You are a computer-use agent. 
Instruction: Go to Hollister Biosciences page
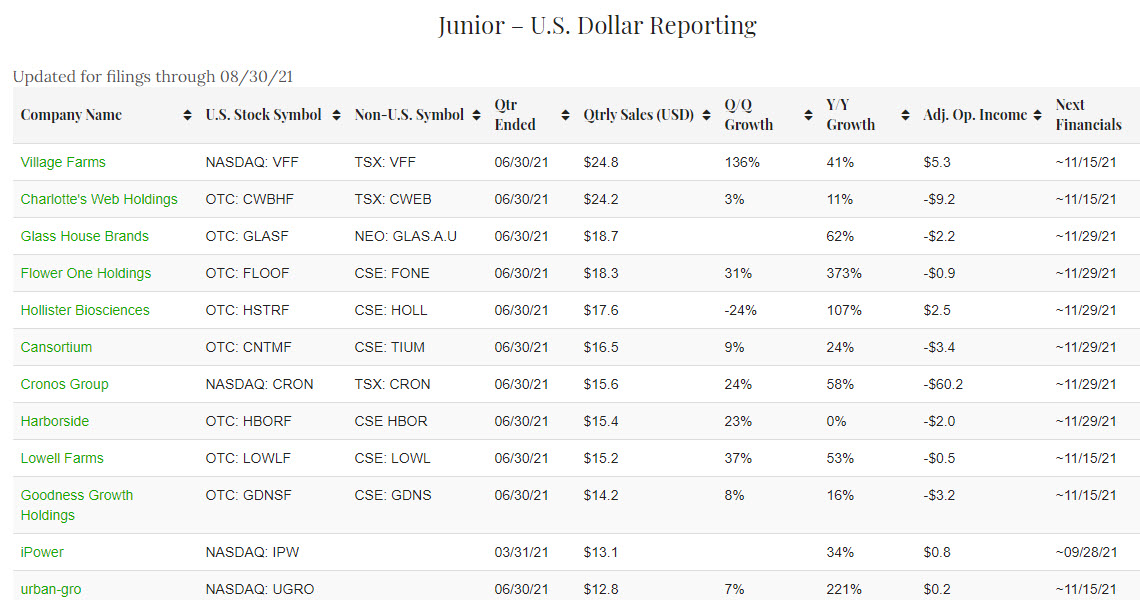(x=85, y=310)
